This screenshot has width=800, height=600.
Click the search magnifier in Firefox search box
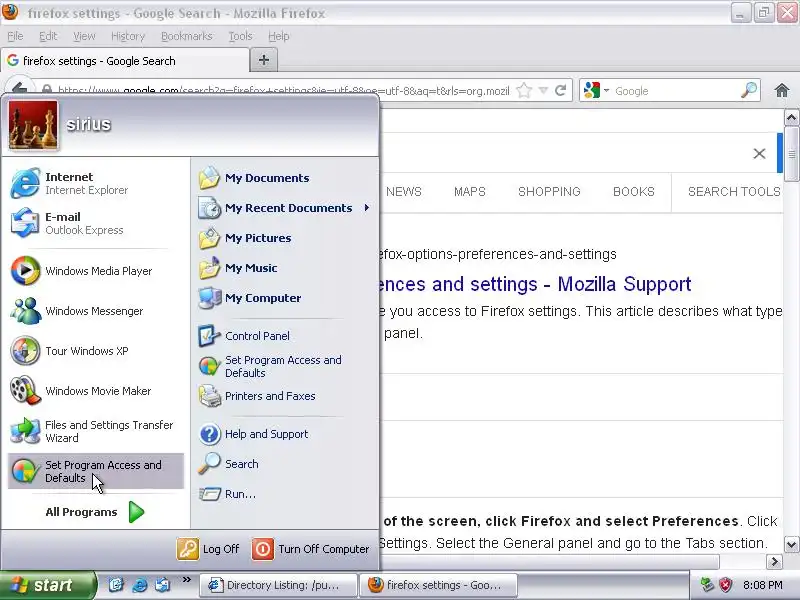(748, 90)
